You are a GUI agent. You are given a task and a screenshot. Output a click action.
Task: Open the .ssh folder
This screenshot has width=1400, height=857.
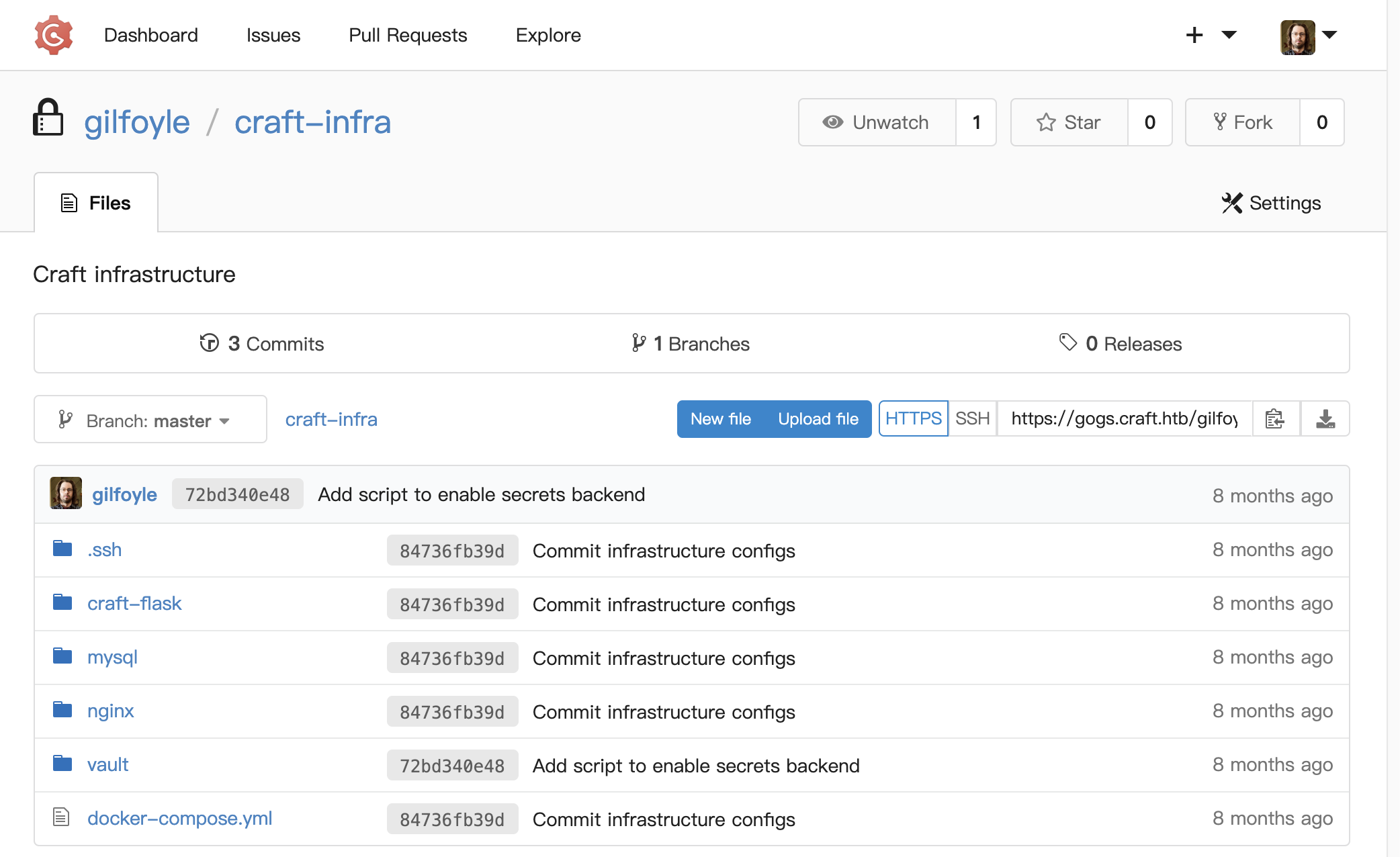click(104, 549)
